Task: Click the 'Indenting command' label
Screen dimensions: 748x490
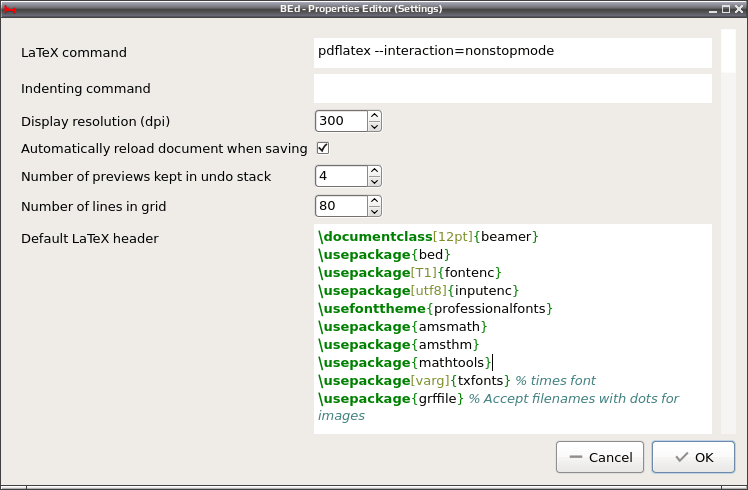Action: pyautogui.click(x=86, y=89)
